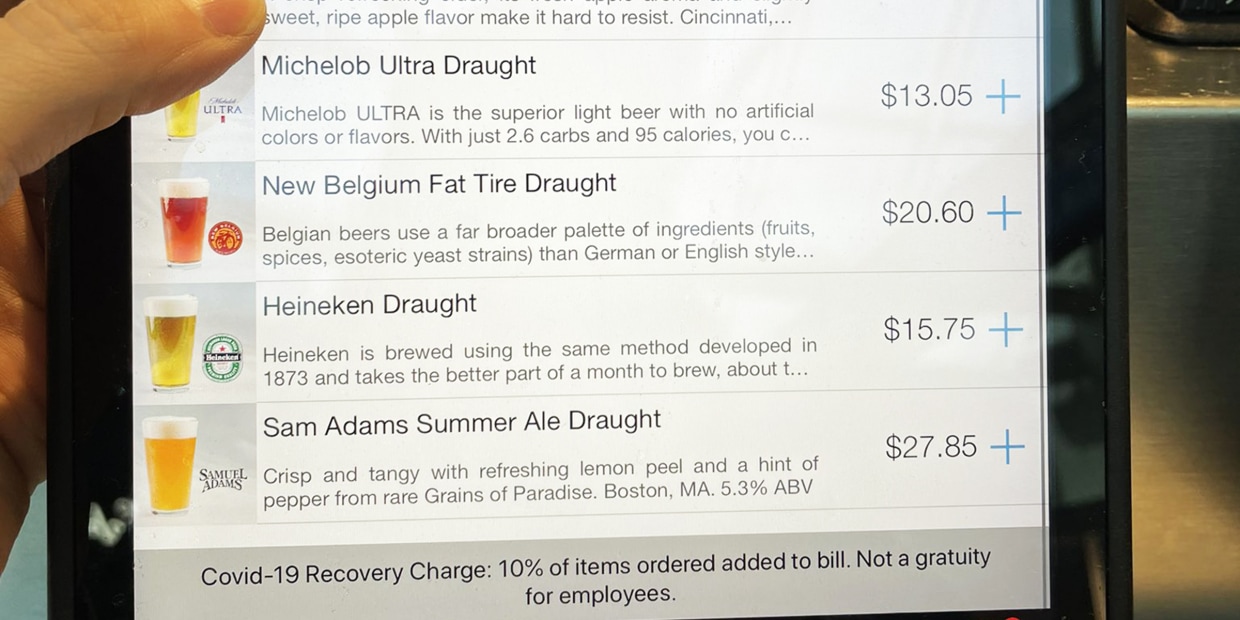Viewport: 1240px width, 620px height.
Task: Expand the truncated Michelob Ultra description
Action: pyautogui.click(x=538, y=124)
